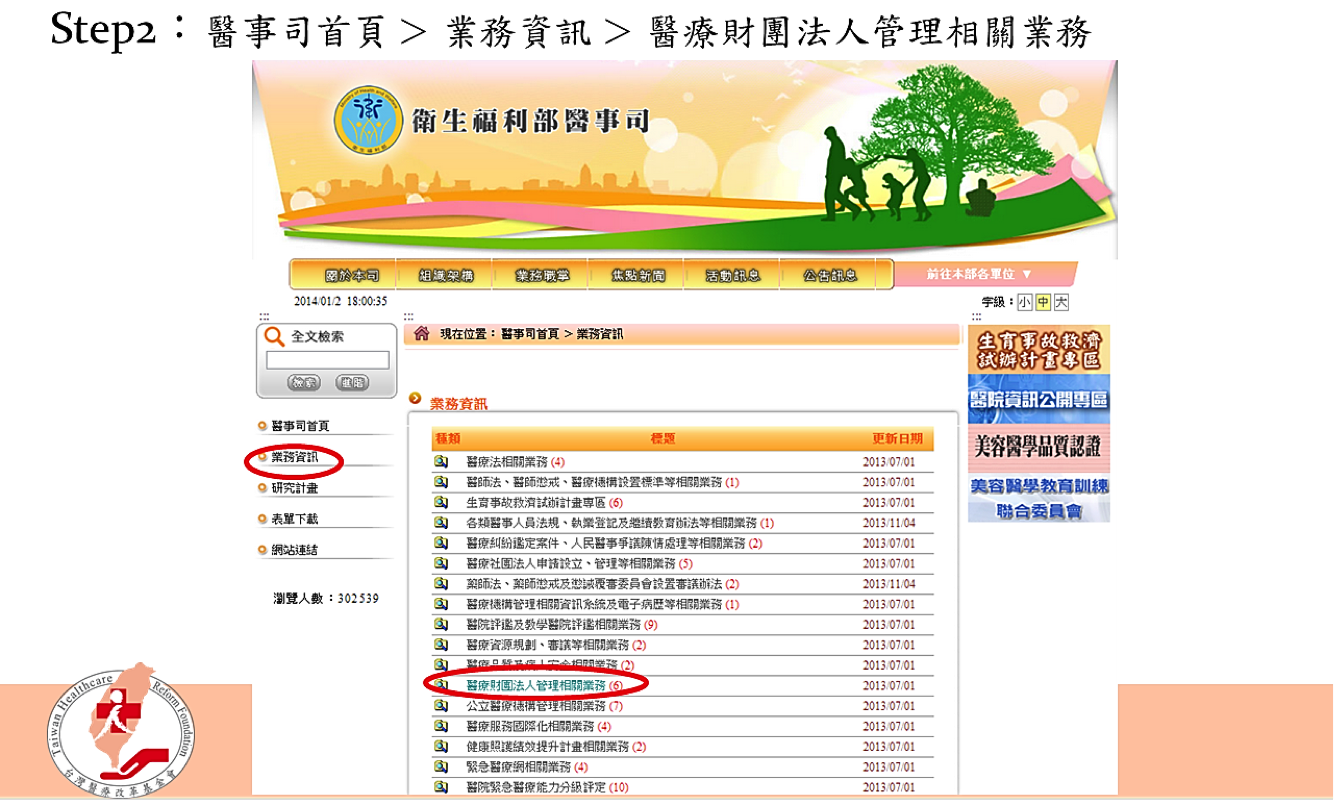Click the 進階 advanced search button

[351, 383]
